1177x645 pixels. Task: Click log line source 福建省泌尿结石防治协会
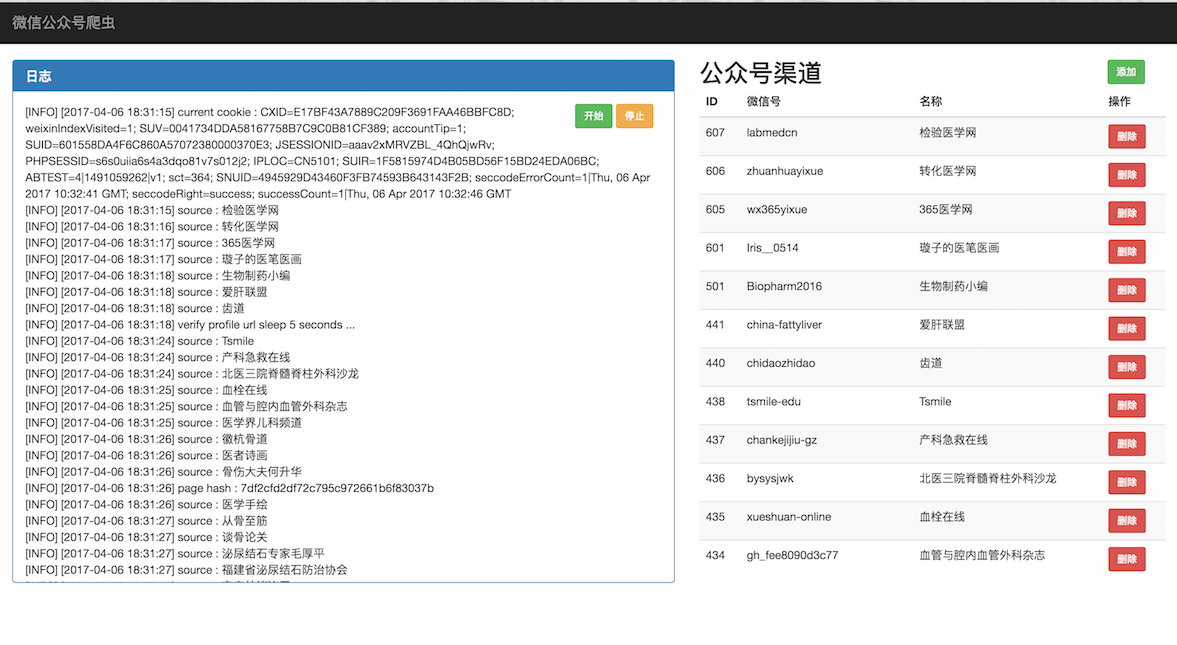[x=186, y=570]
